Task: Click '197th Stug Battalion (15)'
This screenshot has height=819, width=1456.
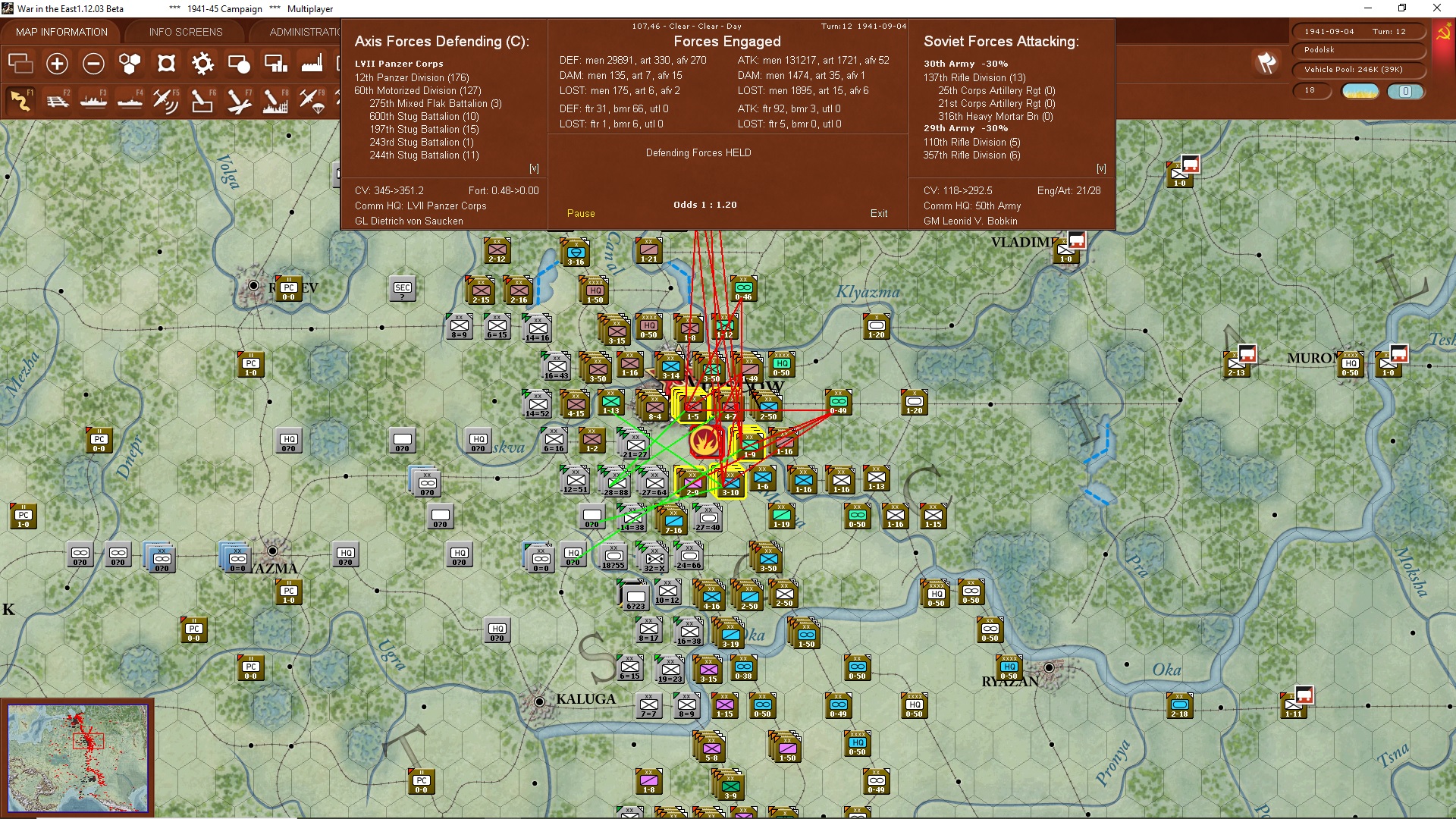Action: point(424,129)
